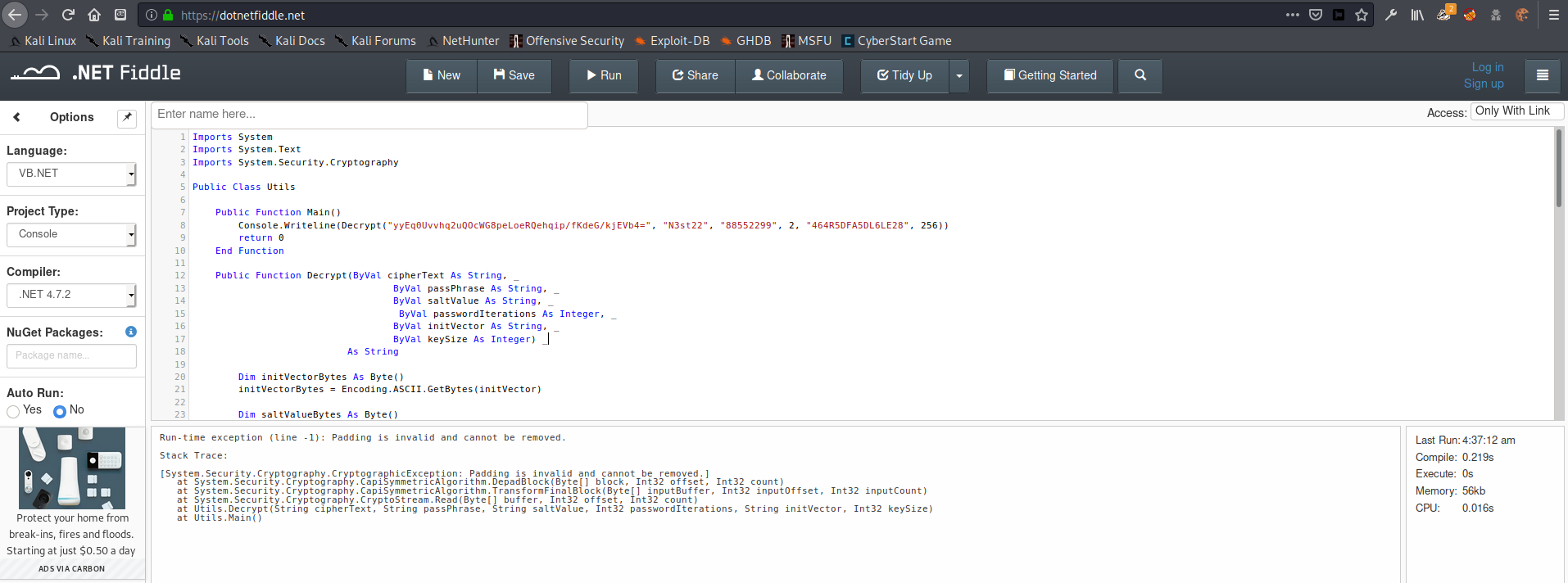This screenshot has height=583, width=1568.
Task: Click the fiddle name input field
Action: pos(369,115)
